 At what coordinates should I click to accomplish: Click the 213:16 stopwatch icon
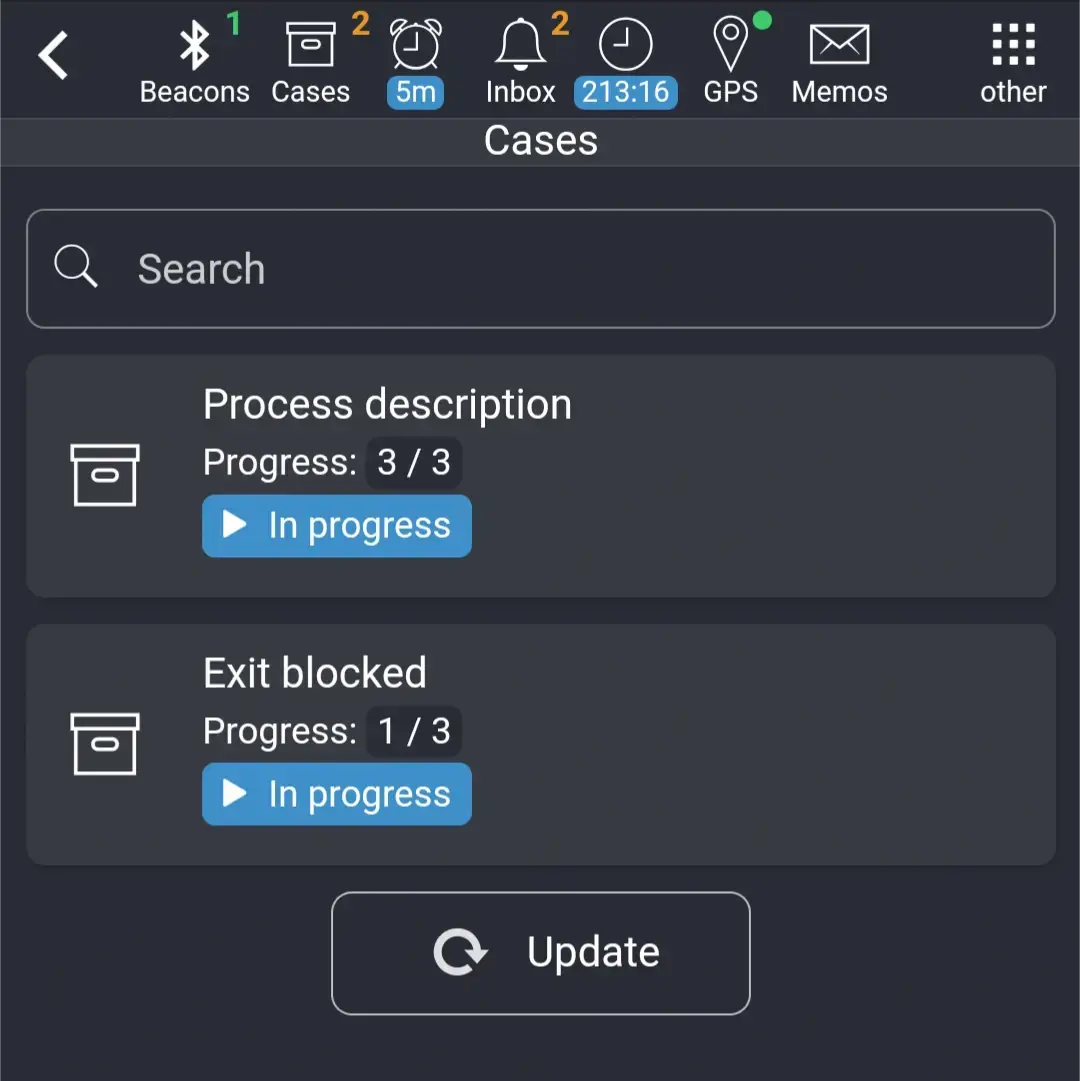tap(625, 42)
